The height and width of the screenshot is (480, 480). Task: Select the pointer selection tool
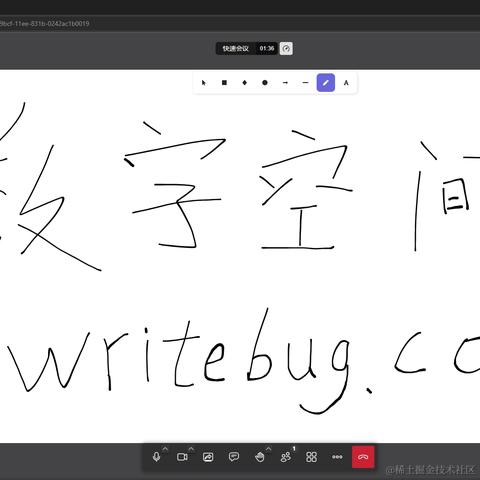(x=204, y=83)
